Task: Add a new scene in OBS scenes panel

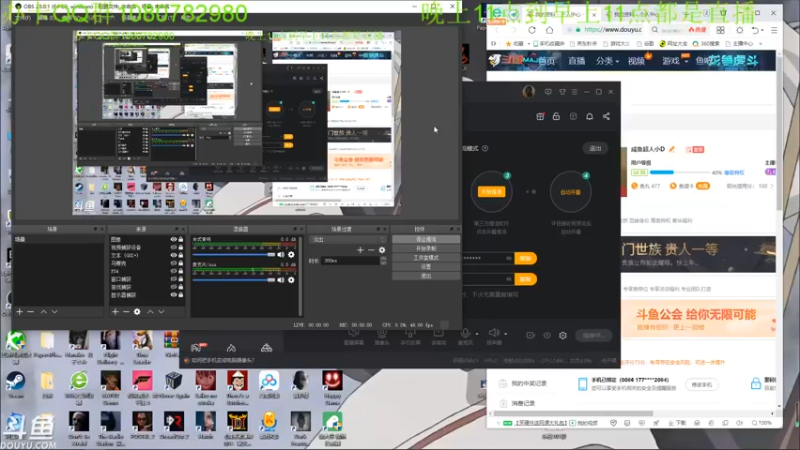Action: pyautogui.click(x=19, y=311)
